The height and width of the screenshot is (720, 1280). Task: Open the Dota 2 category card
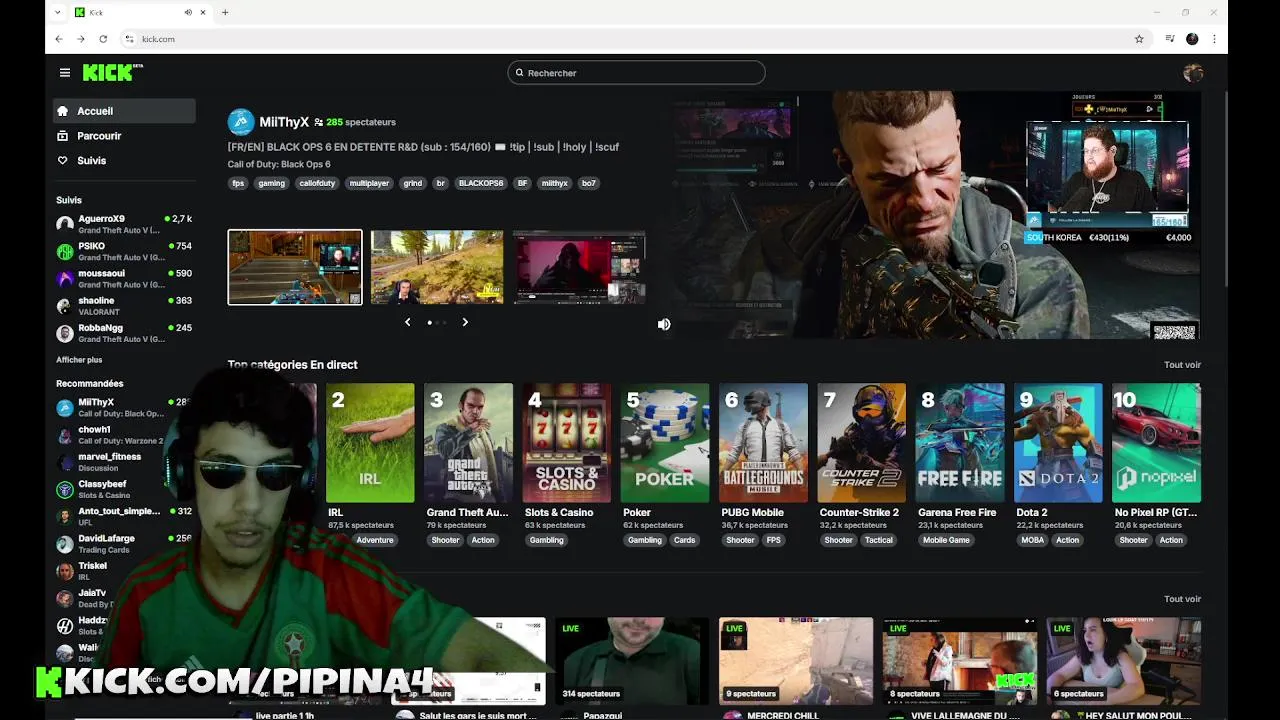pos(1058,443)
